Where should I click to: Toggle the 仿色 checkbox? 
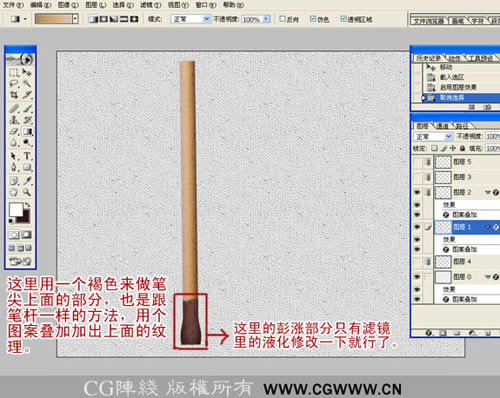pyautogui.click(x=313, y=19)
